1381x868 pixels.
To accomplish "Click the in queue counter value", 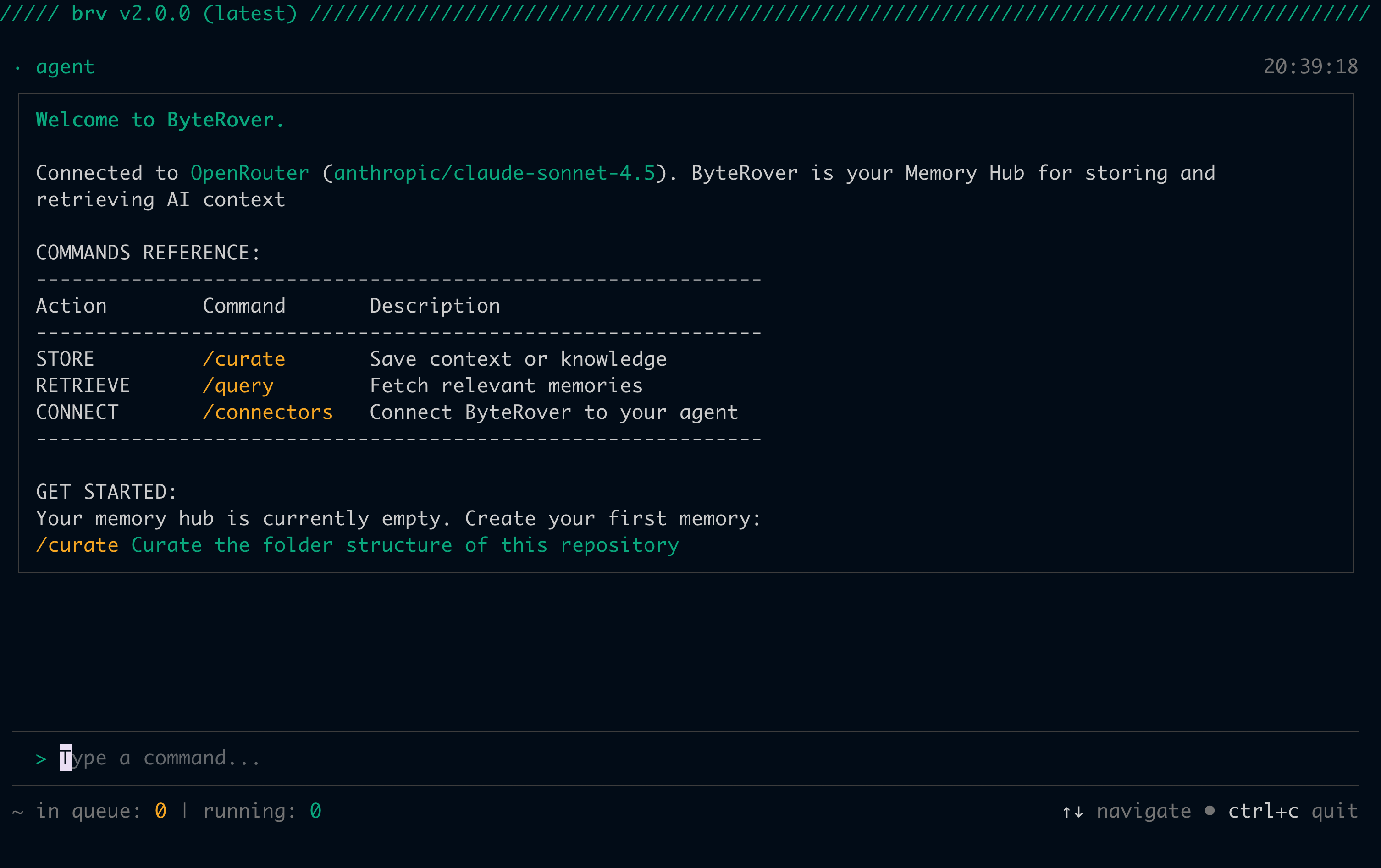I will pyautogui.click(x=160, y=811).
